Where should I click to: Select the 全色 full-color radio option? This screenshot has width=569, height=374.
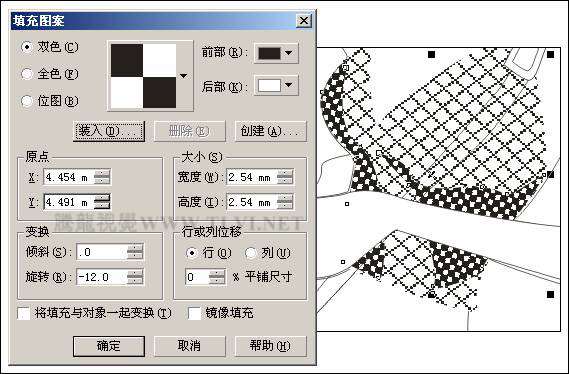tap(27, 74)
